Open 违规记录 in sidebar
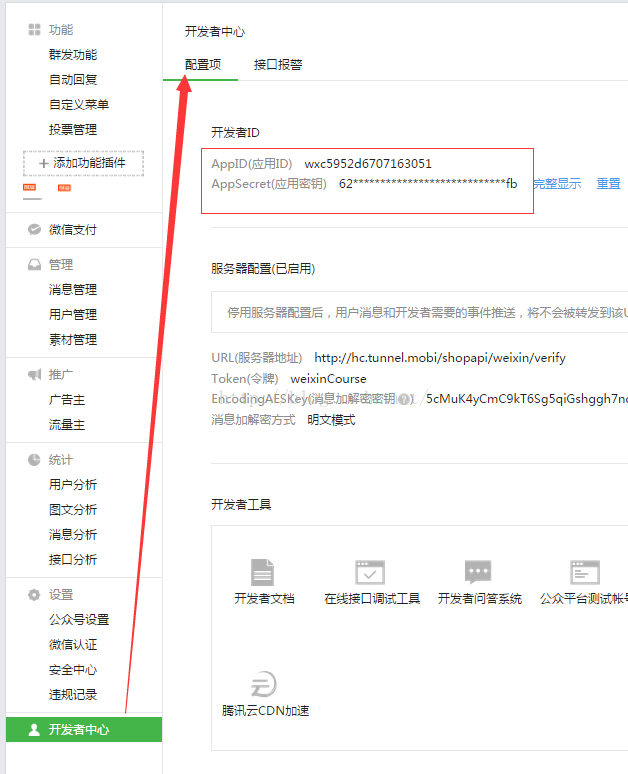 point(73,695)
